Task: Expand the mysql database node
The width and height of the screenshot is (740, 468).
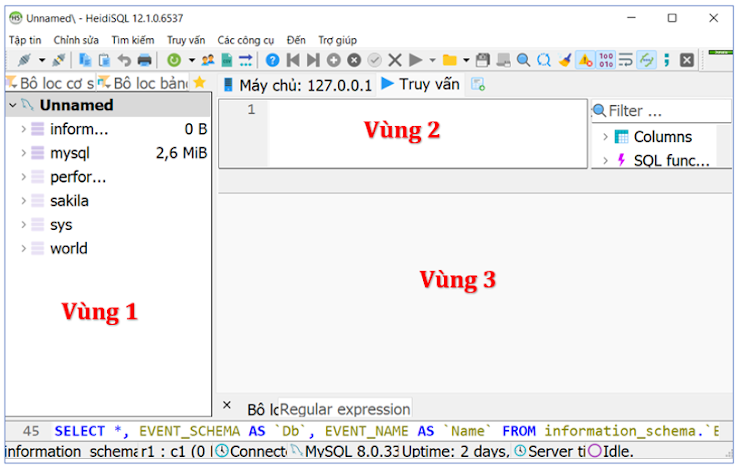Action: 23,153
